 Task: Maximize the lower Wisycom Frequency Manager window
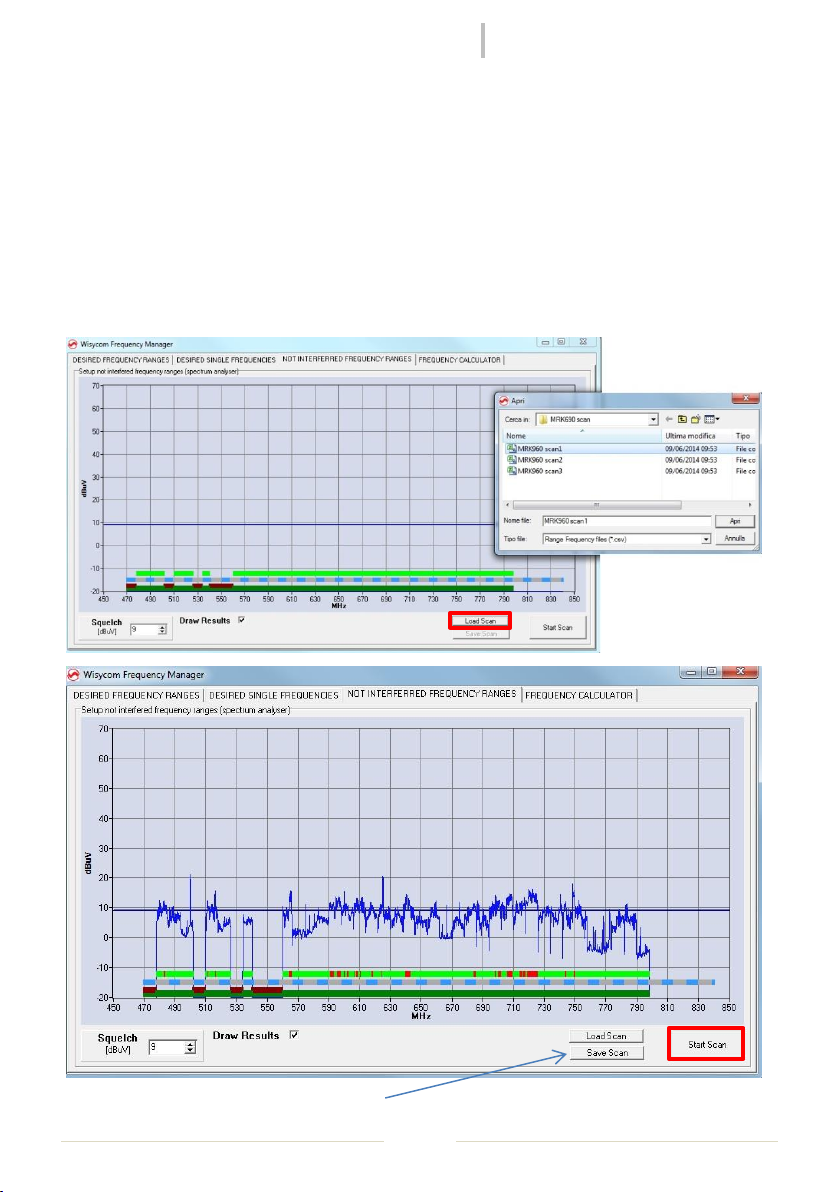pos(712,672)
